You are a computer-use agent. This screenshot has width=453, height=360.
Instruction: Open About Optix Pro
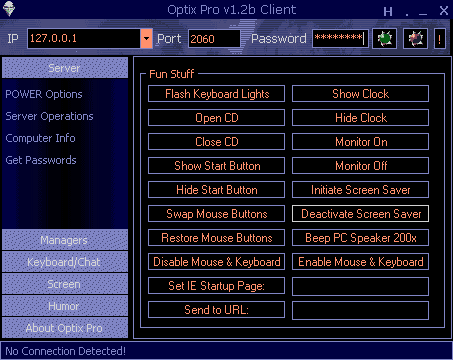coord(65,328)
